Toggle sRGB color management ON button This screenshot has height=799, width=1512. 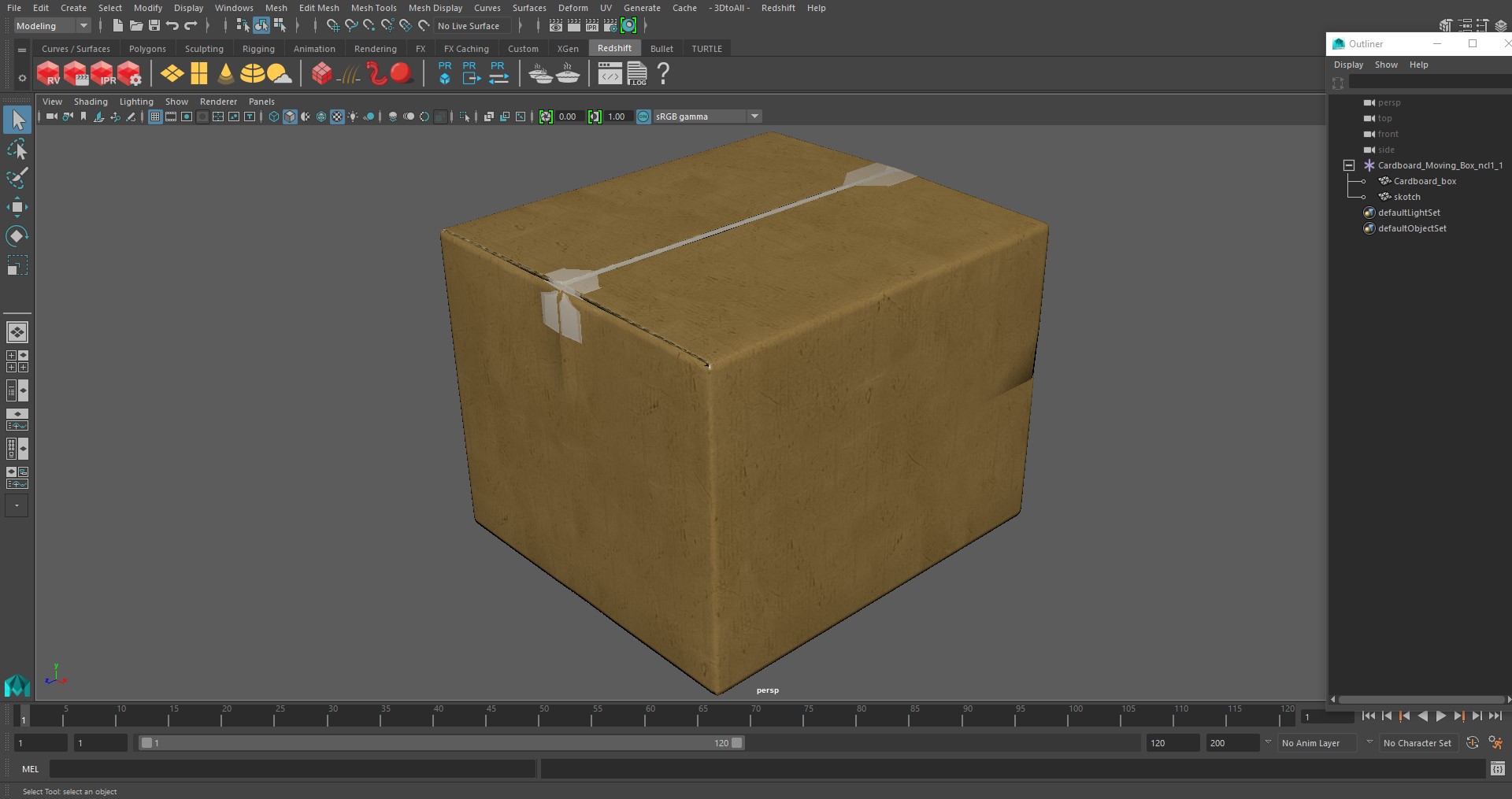click(643, 117)
